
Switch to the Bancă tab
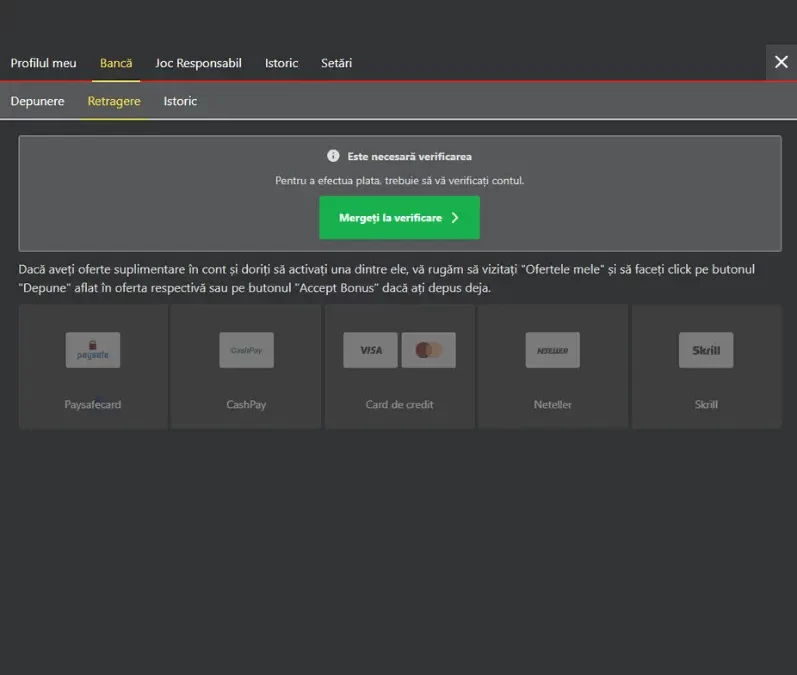pyautogui.click(x=116, y=63)
